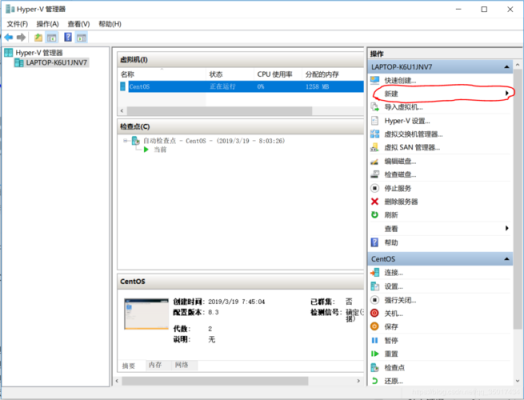Click the actions pane scroll down arrow
The width and height of the screenshot is (524, 400).
pyautogui.click(x=518, y=381)
